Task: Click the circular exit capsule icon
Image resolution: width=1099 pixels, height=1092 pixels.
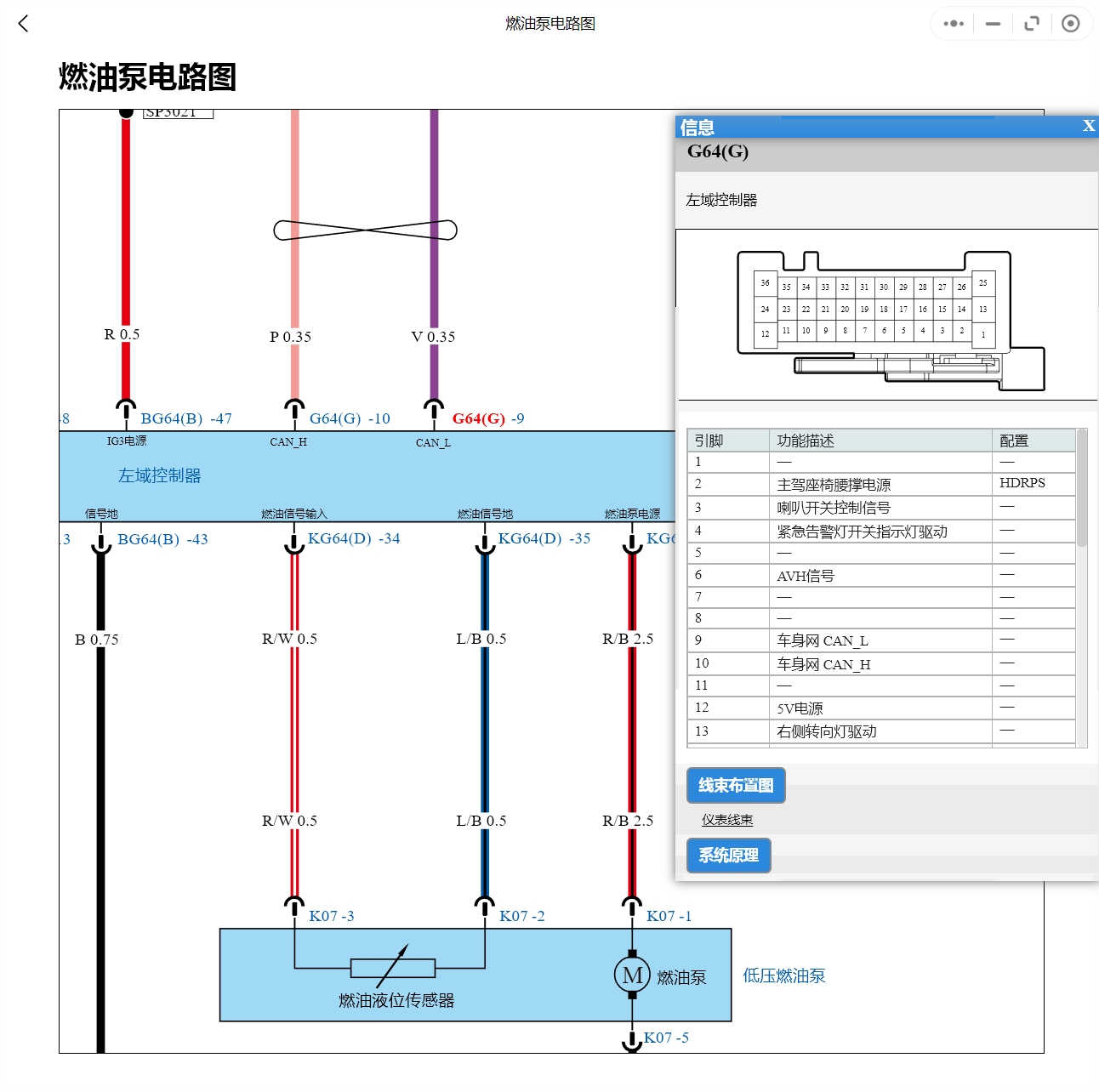Action: pyautogui.click(x=1072, y=24)
